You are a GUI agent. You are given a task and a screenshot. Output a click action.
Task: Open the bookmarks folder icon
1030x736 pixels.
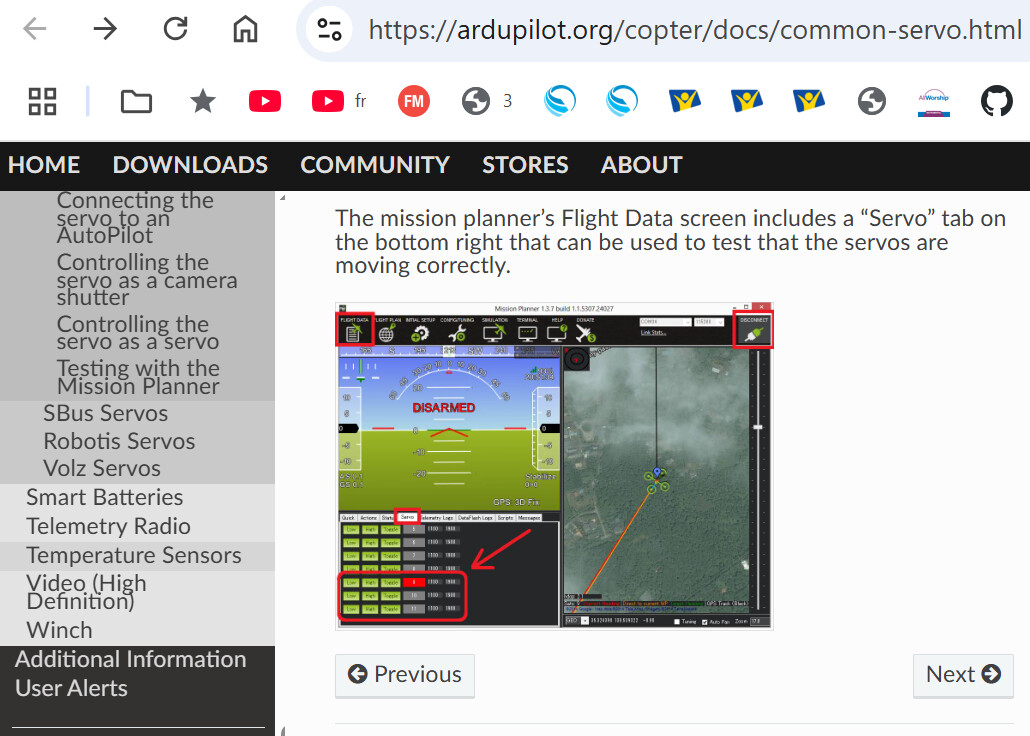137,102
